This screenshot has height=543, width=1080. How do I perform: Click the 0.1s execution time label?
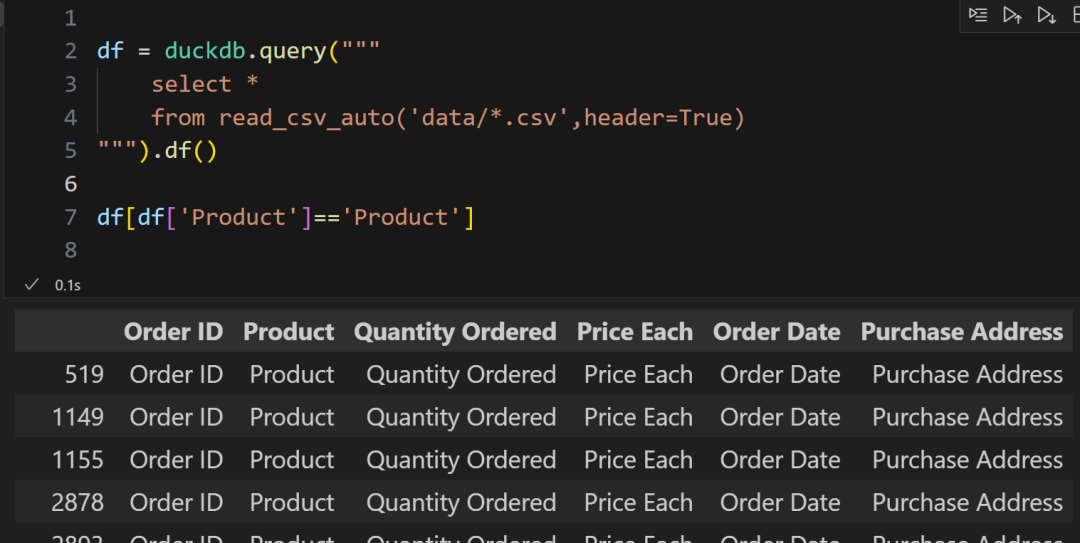pyautogui.click(x=67, y=285)
